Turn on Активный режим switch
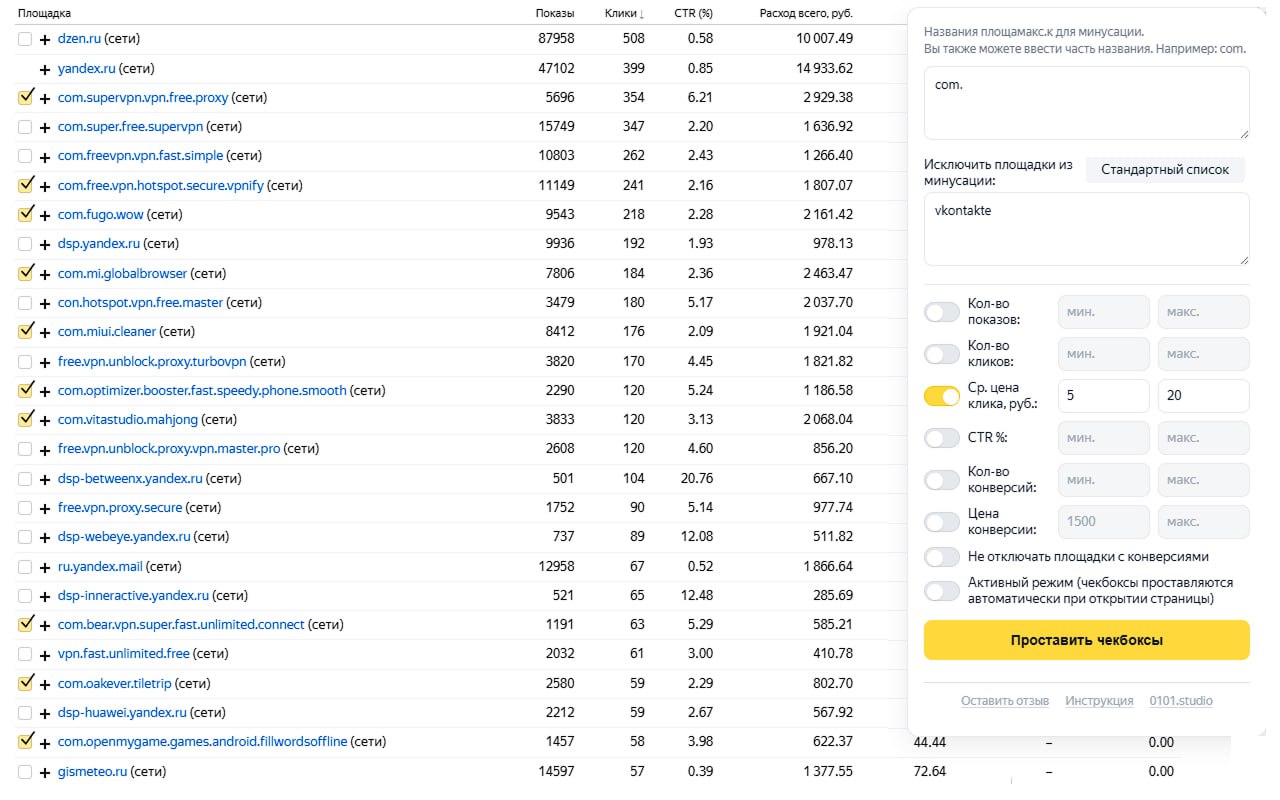 pos(942,591)
